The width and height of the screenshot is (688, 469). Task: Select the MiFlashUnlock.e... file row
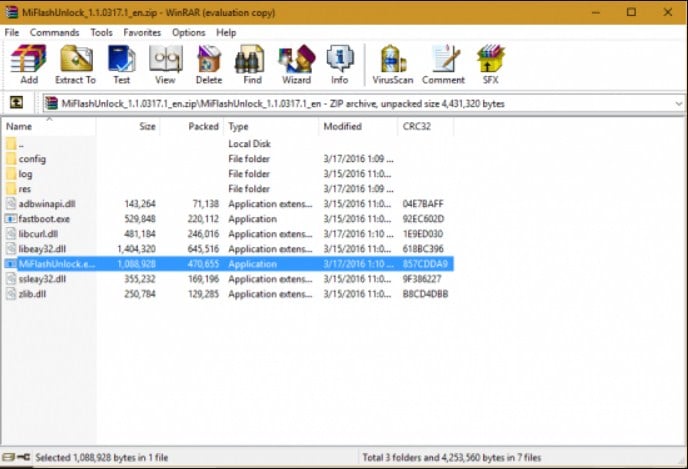(229, 264)
